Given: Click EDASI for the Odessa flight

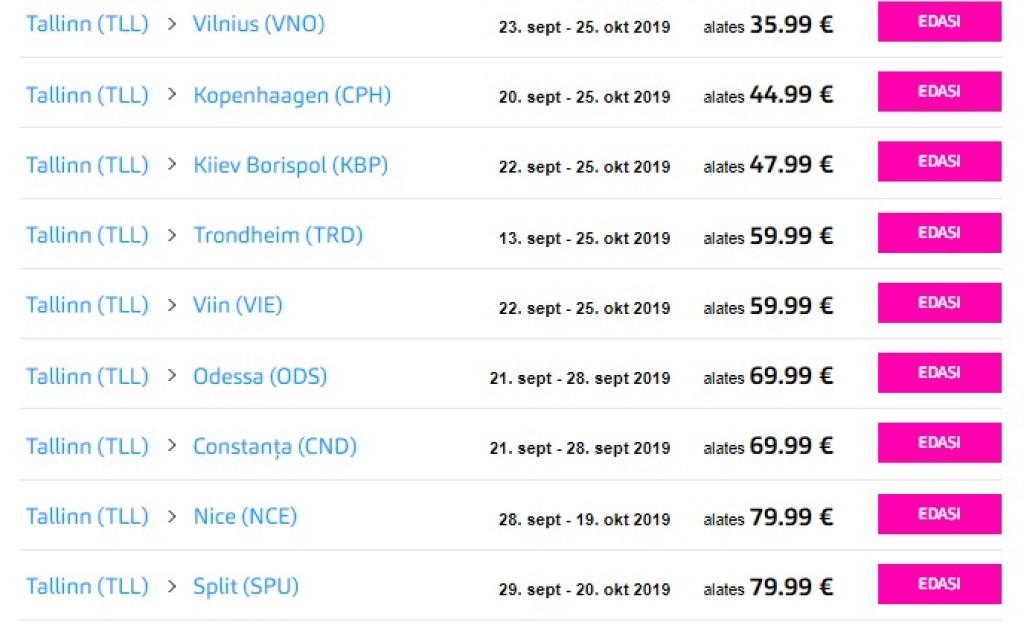Looking at the screenshot, I should point(939,373).
